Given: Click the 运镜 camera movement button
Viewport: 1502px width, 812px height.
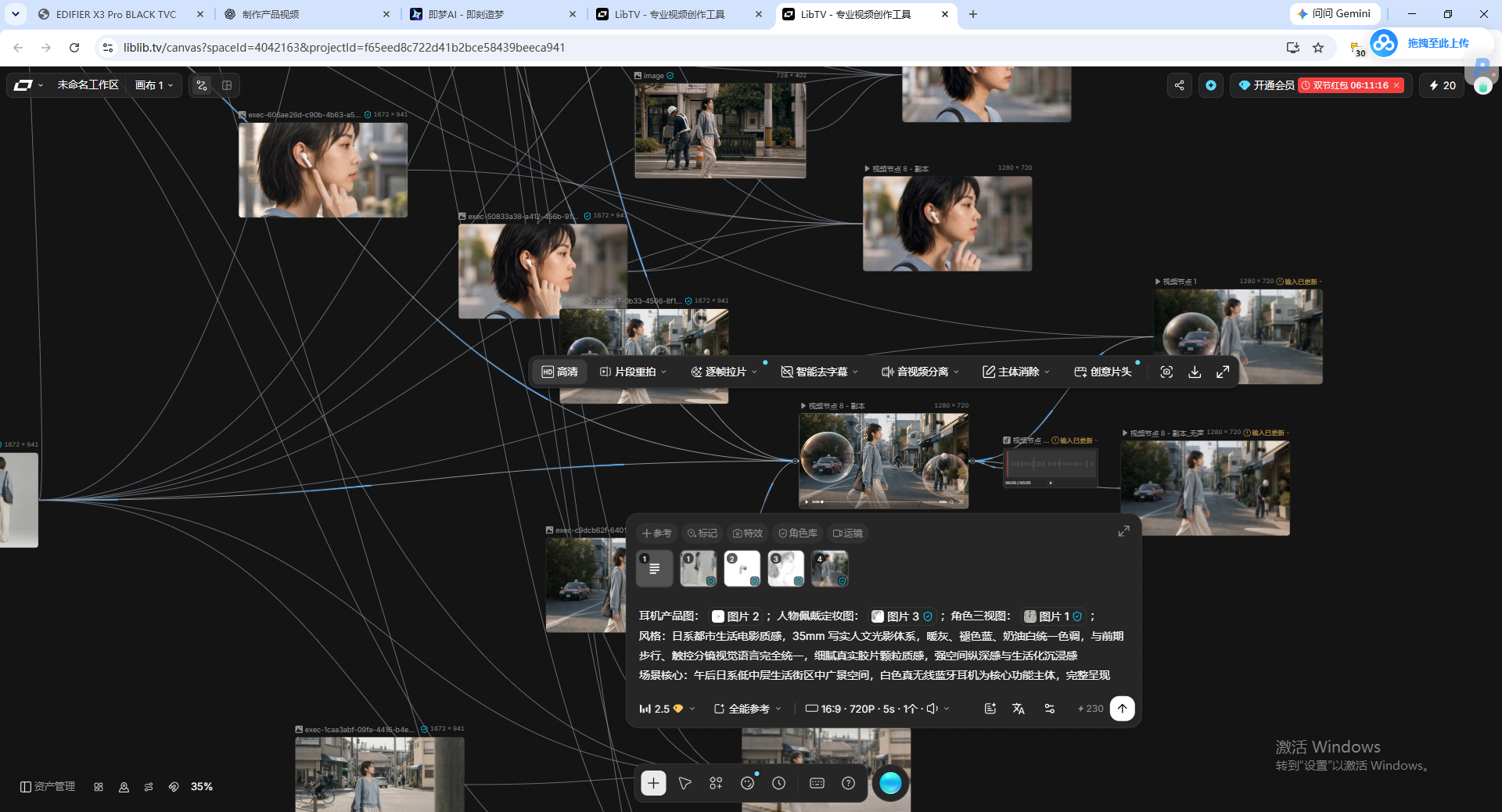Looking at the screenshot, I should click(x=847, y=533).
